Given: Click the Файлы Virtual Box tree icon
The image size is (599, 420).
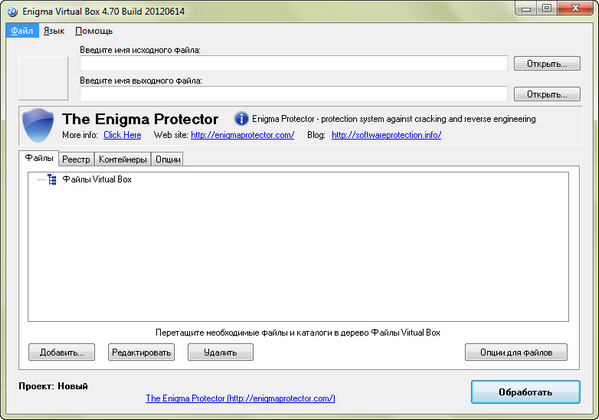Looking at the screenshot, I should [52, 180].
